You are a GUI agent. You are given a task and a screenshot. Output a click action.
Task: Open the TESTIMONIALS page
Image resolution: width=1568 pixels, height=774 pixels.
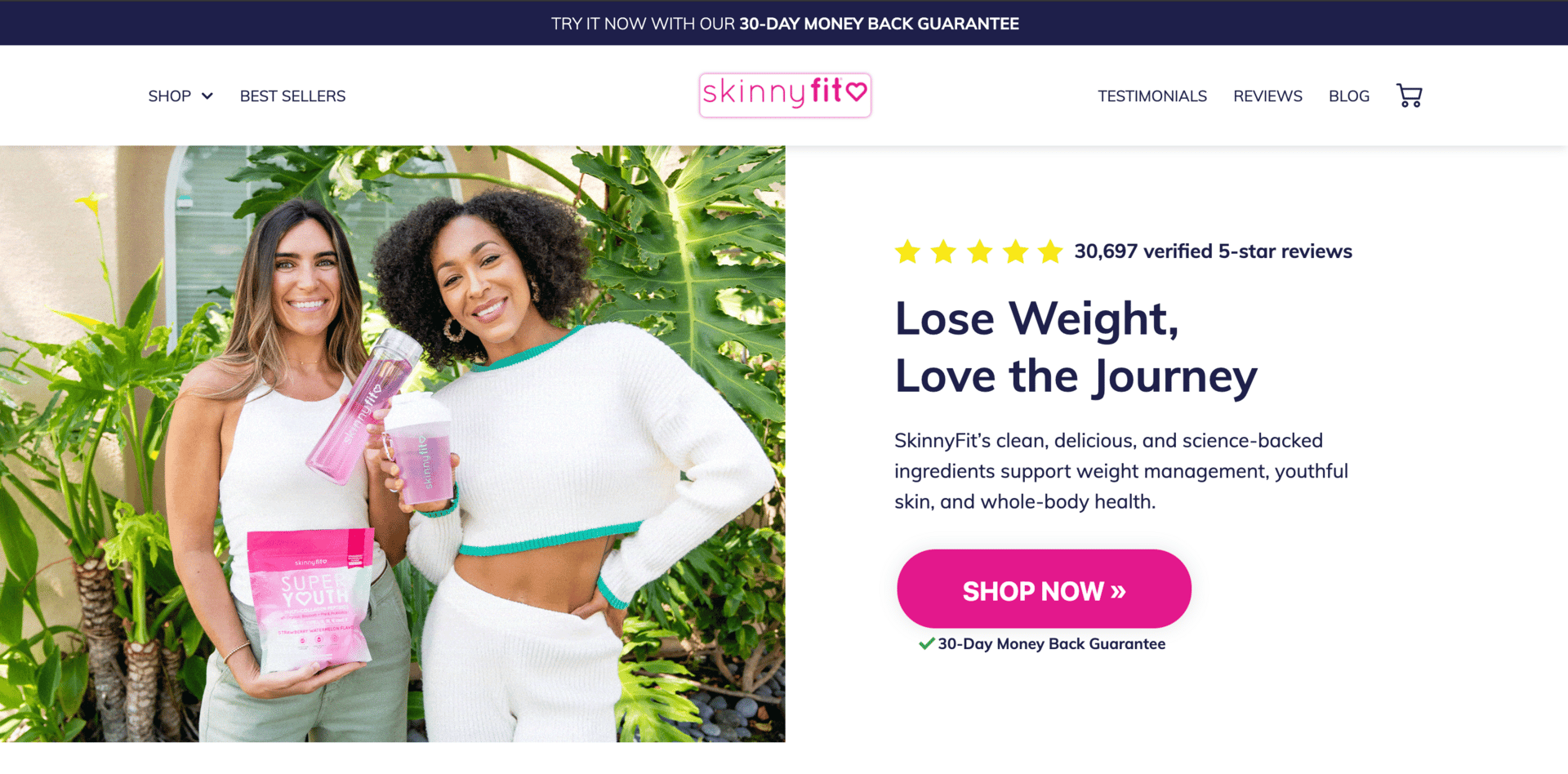(x=1152, y=96)
